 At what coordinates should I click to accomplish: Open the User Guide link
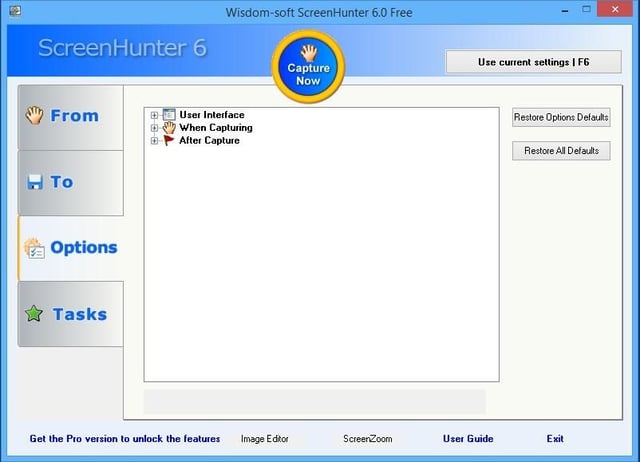(x=468, y=439)
